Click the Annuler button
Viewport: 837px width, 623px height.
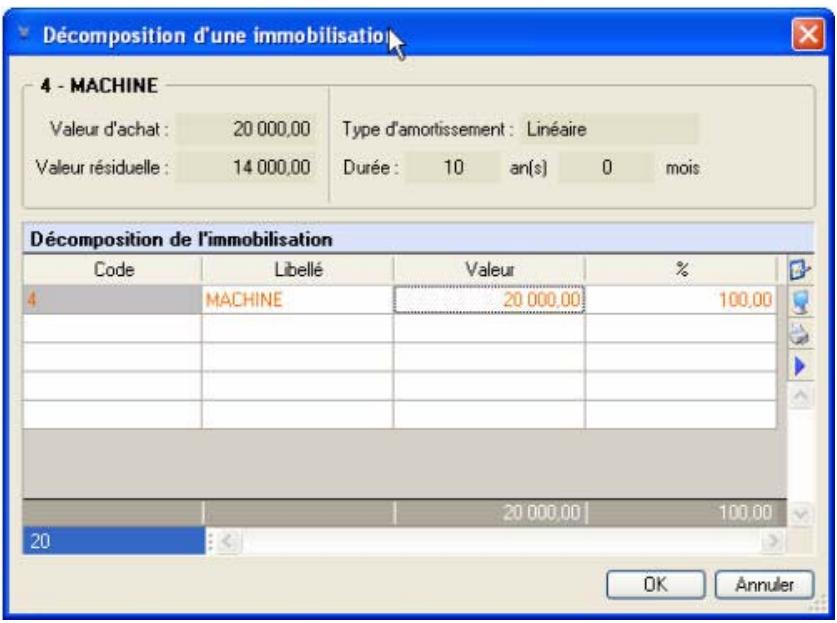tap(764, 585)
